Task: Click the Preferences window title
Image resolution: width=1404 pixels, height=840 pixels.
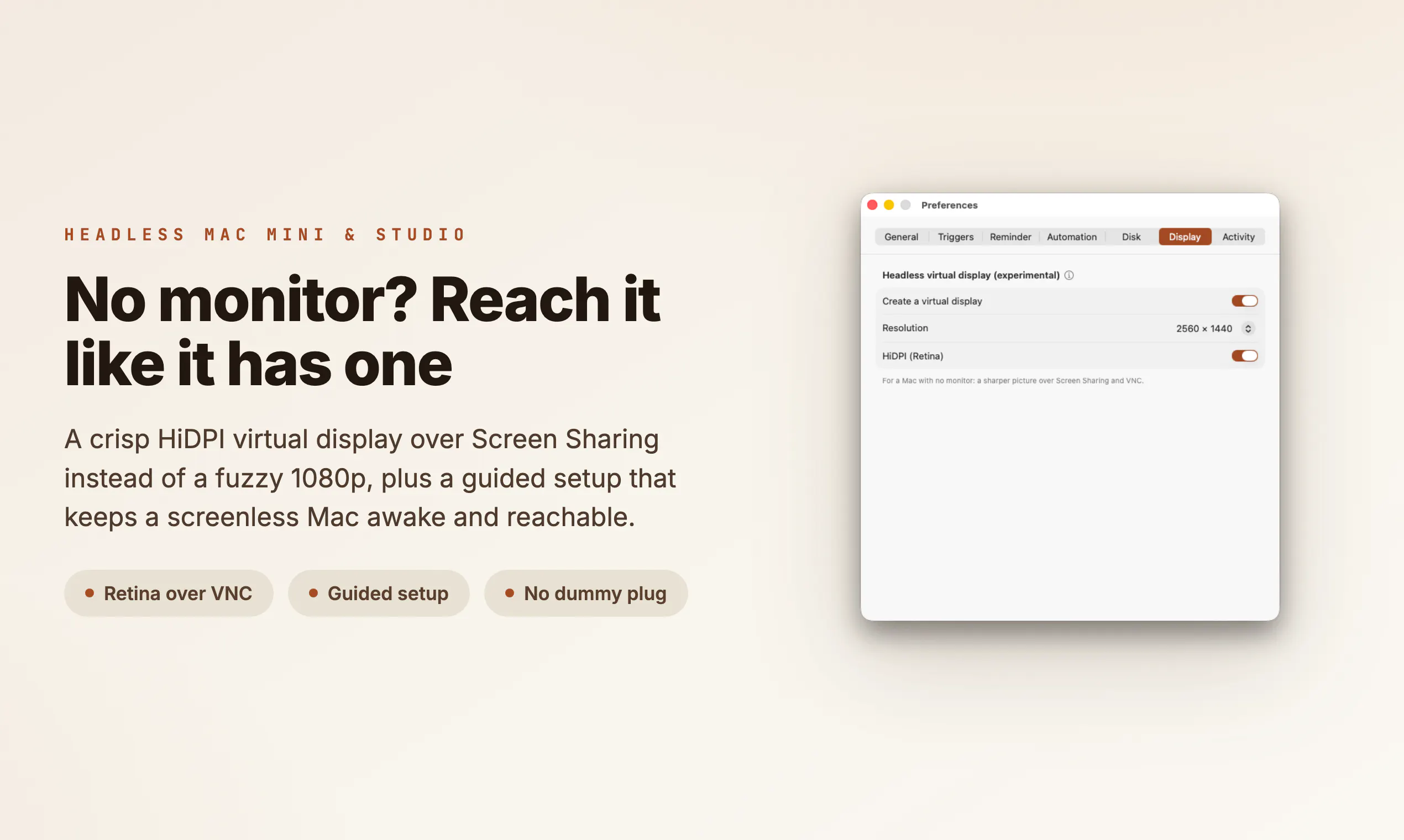Action: [x=950, y=205]
